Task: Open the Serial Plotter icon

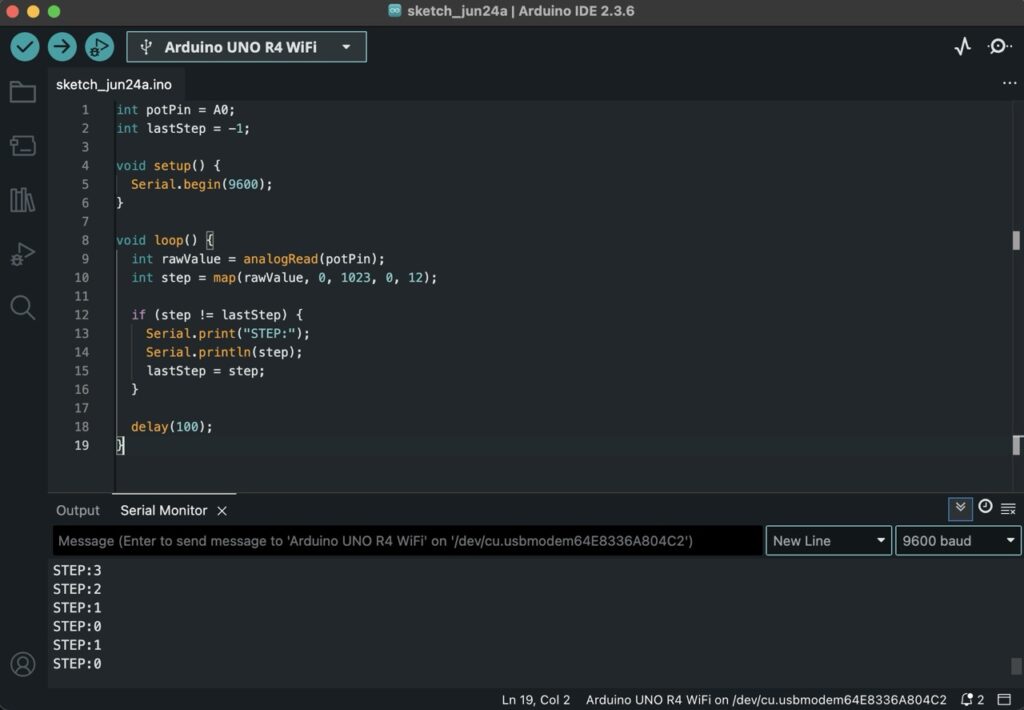Action: pos(963,46)
